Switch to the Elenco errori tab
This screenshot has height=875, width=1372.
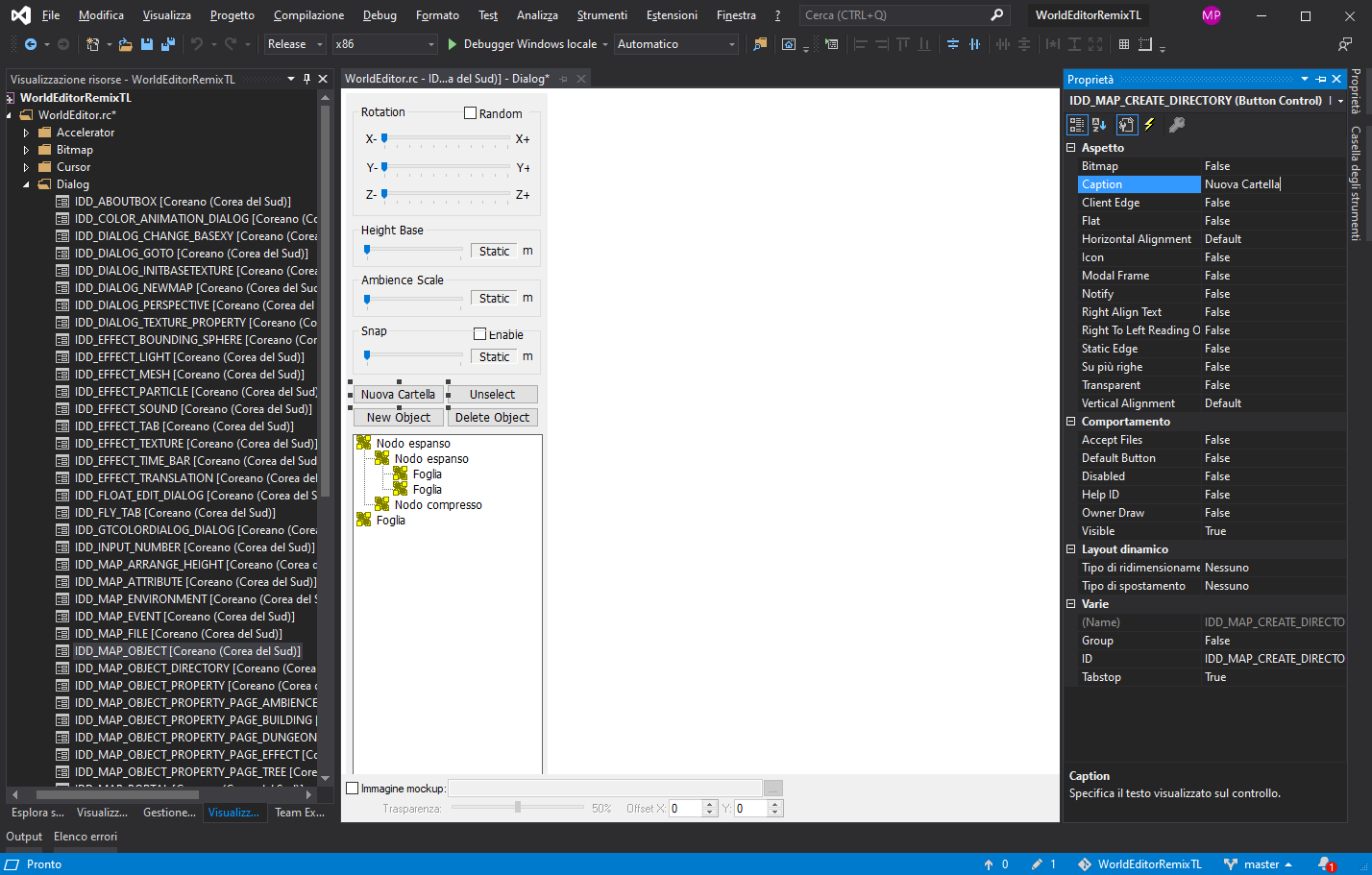click(x=85, y=837)
